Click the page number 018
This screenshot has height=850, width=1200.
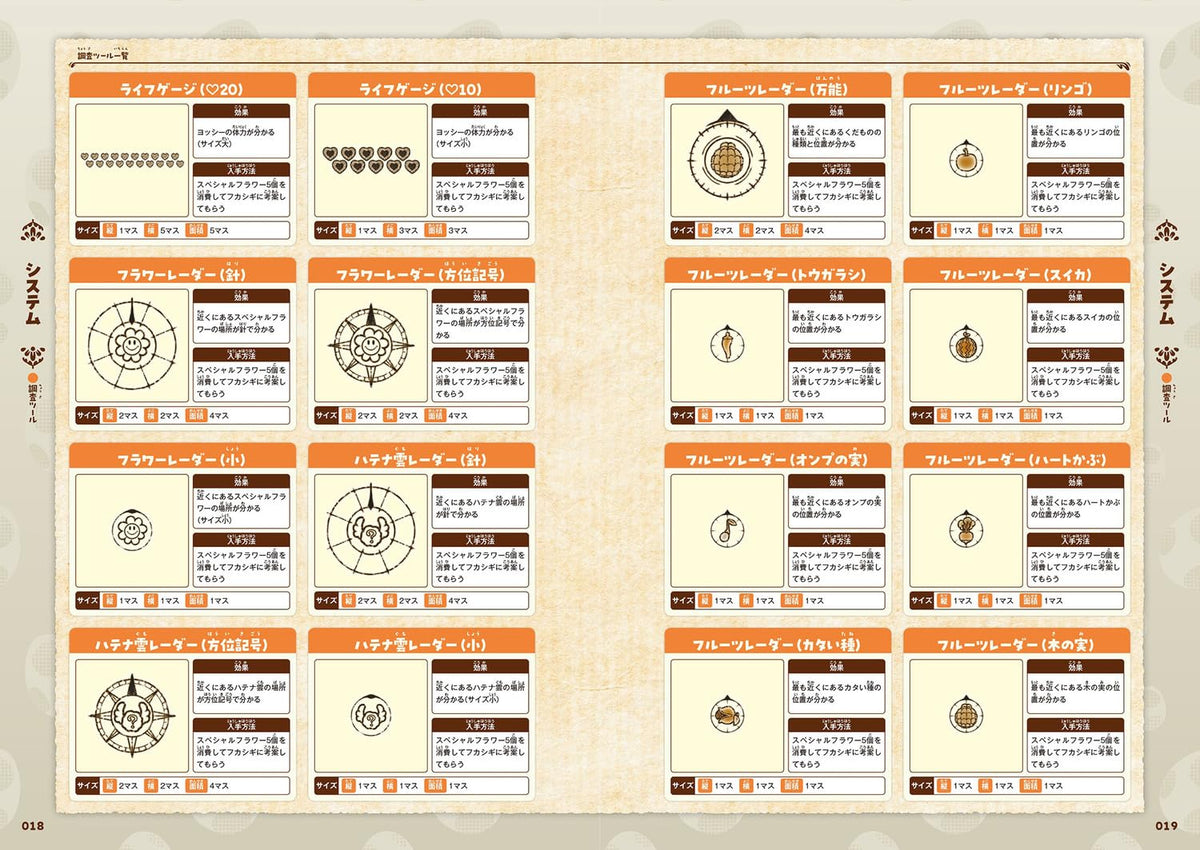[33, 825]
